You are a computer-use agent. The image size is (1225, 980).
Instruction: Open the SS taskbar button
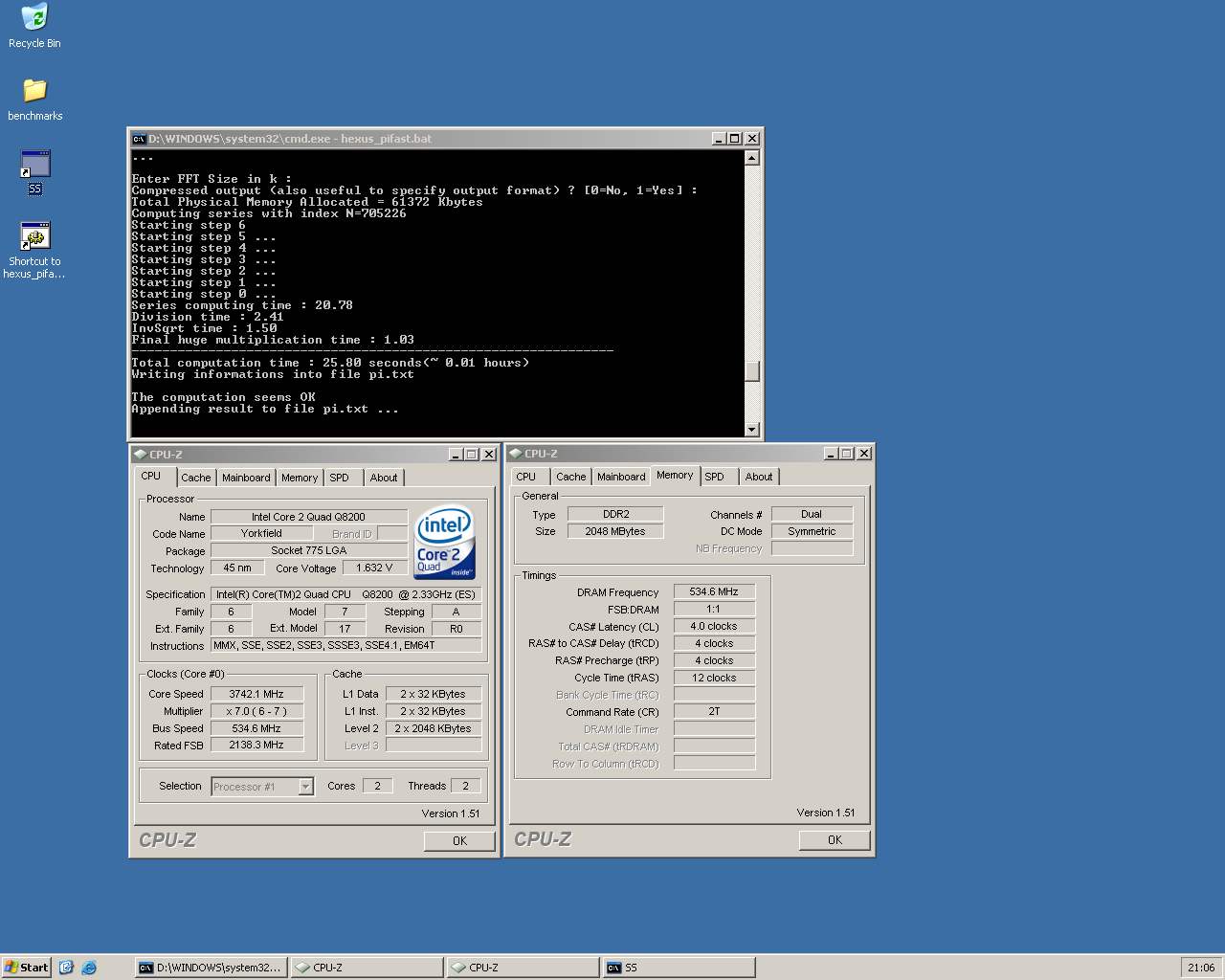pos(679,968)
